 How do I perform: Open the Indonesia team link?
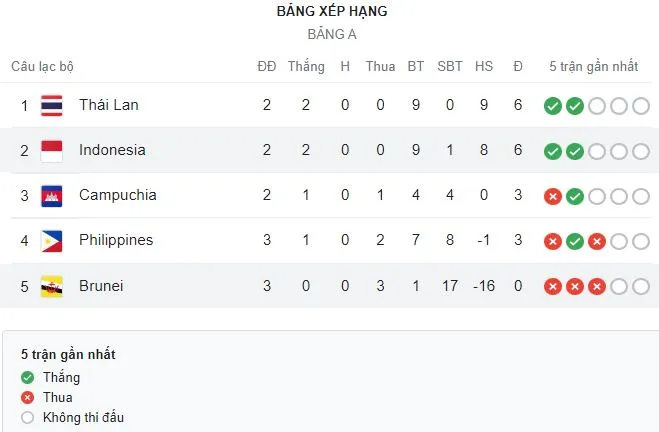click(112, 150)
